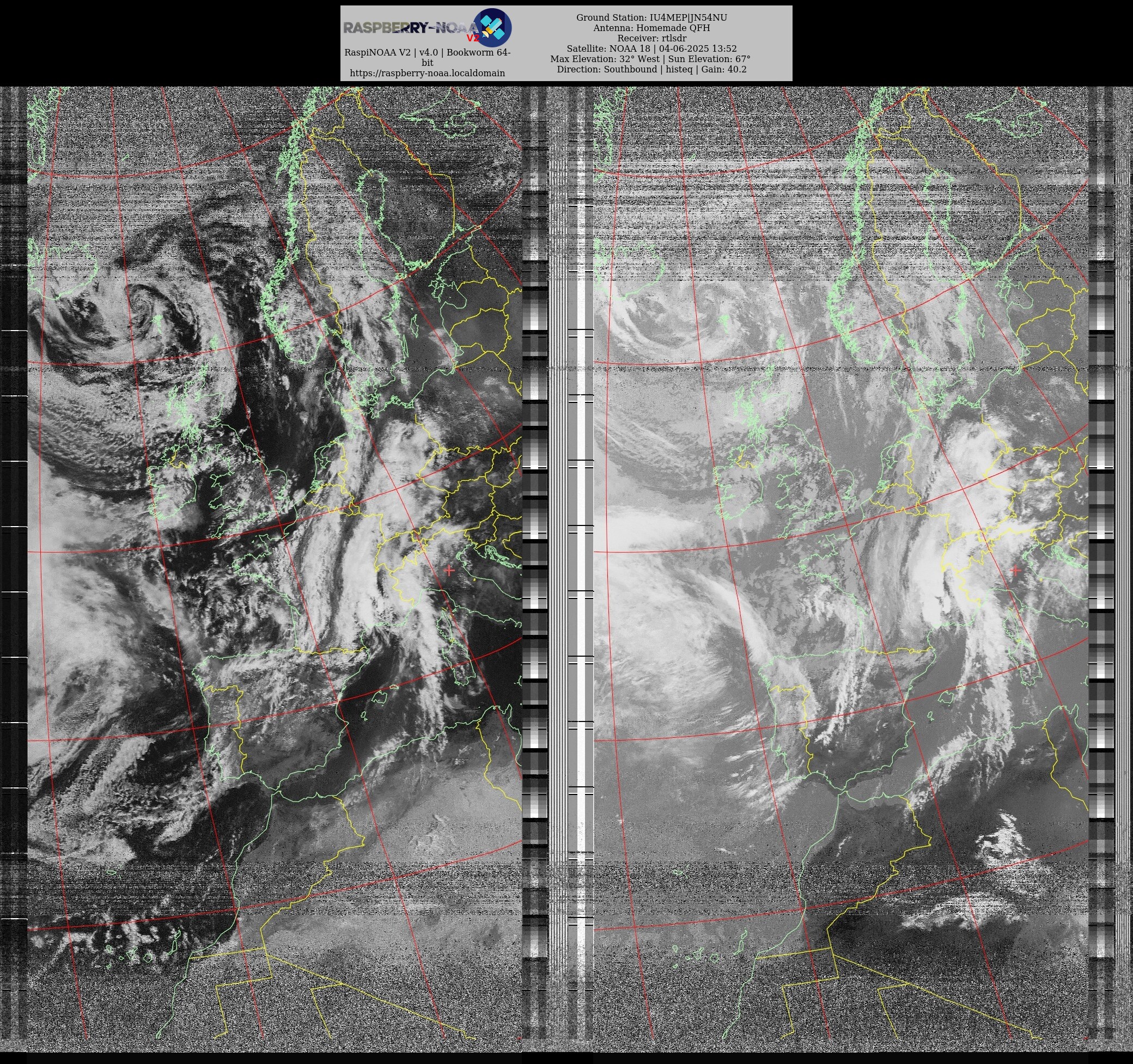Click the 'Ground Station: IU4MEP|JN54NU' line
Image resolution: width=1133 pixels, height=1064 pixels.
coord(651,17)
